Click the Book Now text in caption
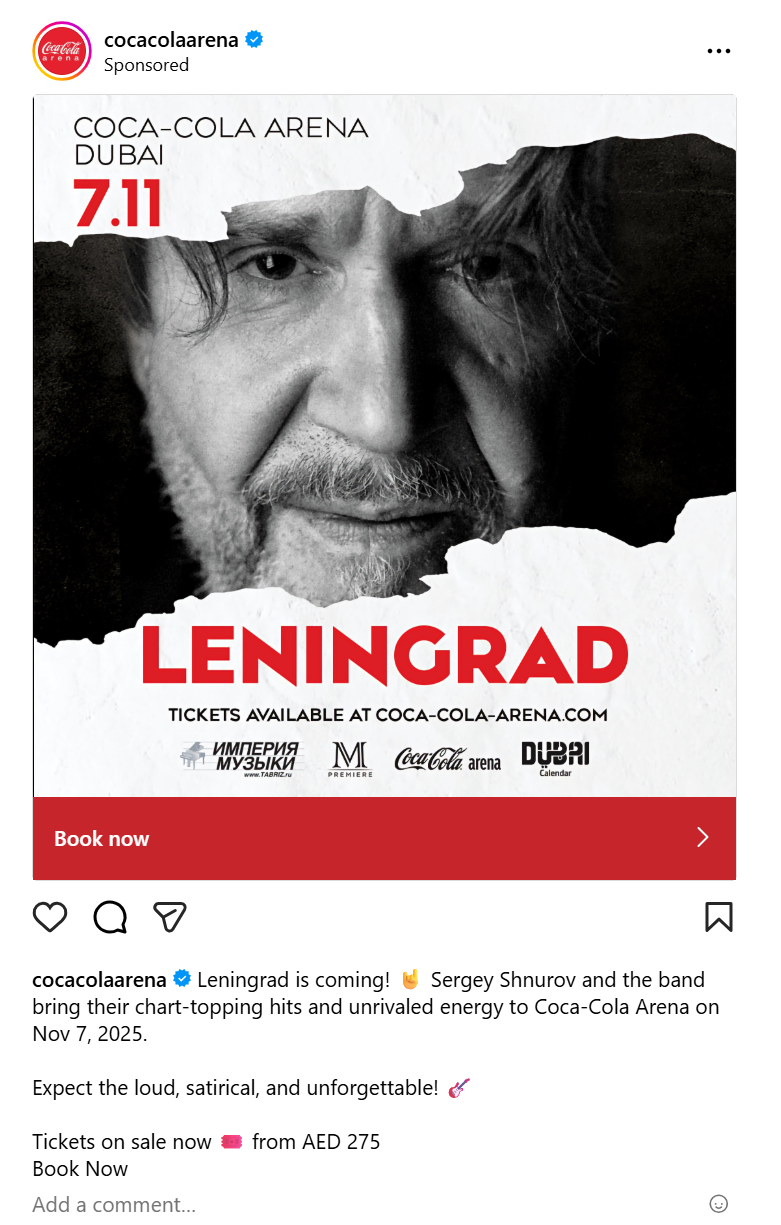Screen dimensions: 781x1225 80,1169
